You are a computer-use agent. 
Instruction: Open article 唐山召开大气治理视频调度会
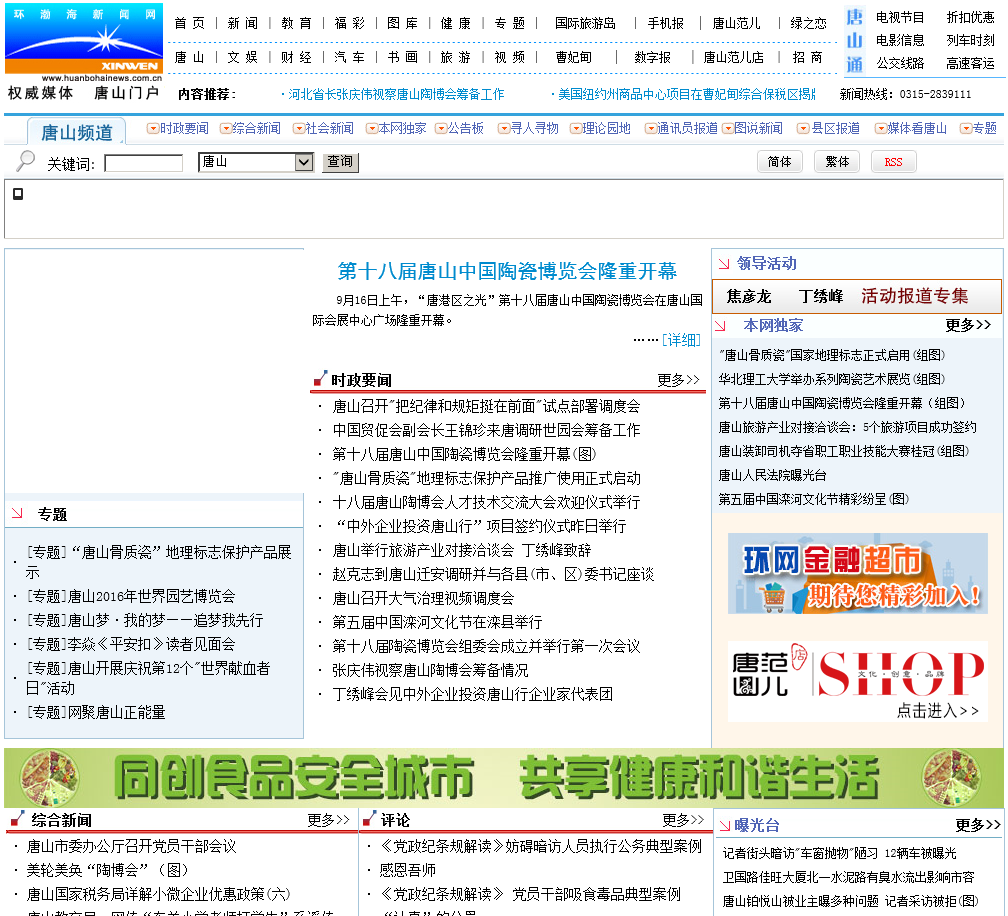(x=423, y=598)
